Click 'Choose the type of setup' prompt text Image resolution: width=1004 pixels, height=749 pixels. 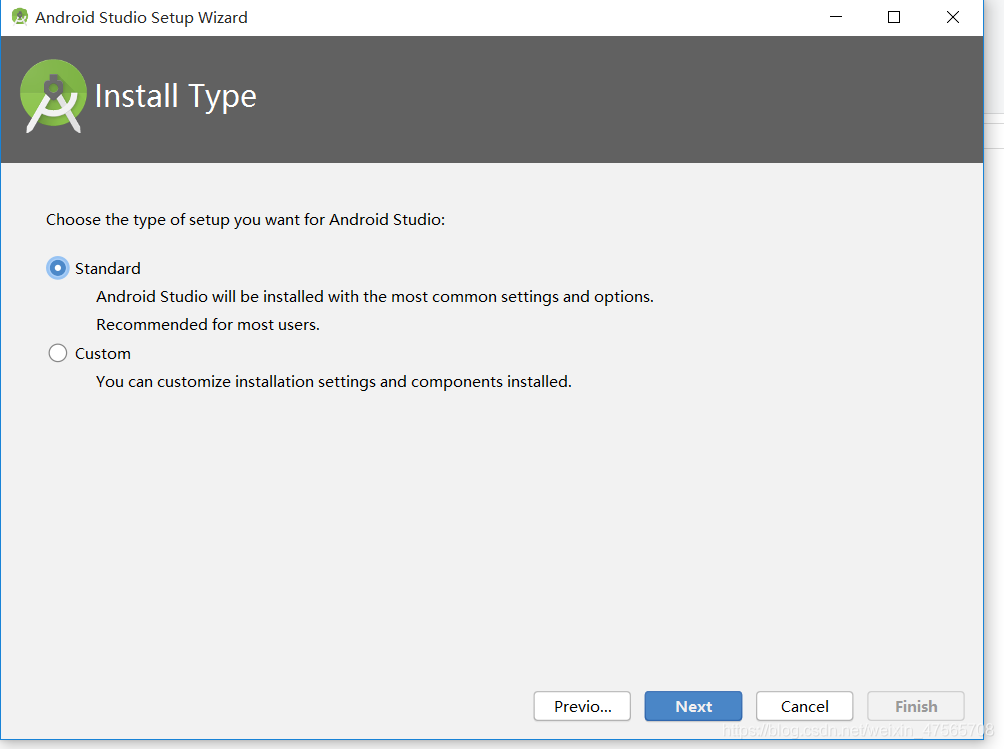pyautogui.click(x=245, y=220)
